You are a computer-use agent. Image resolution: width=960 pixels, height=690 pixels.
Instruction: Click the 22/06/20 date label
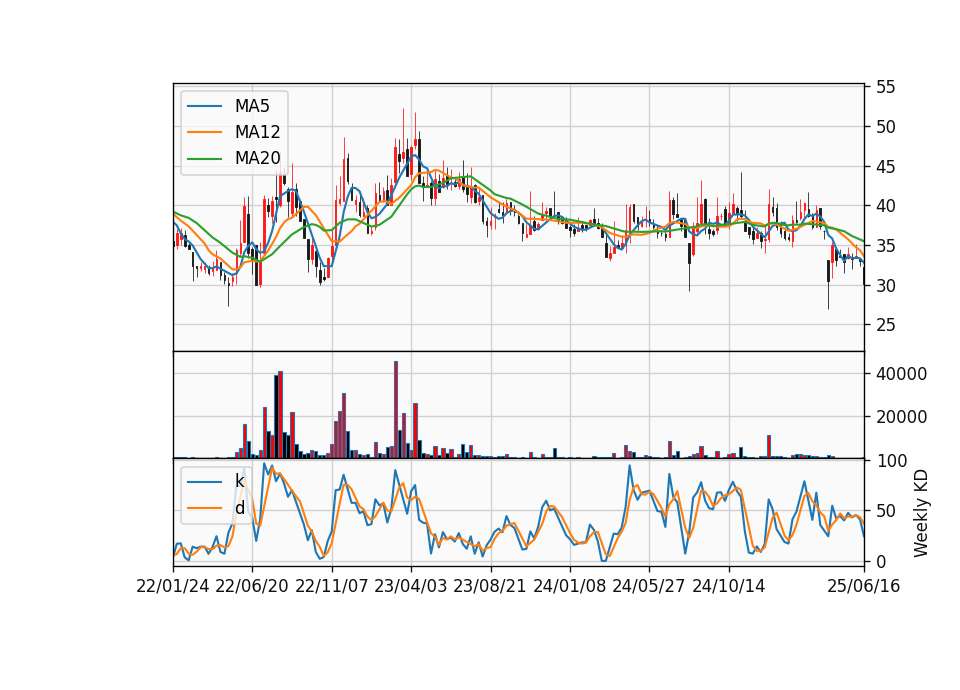click(x=252, y=587)
